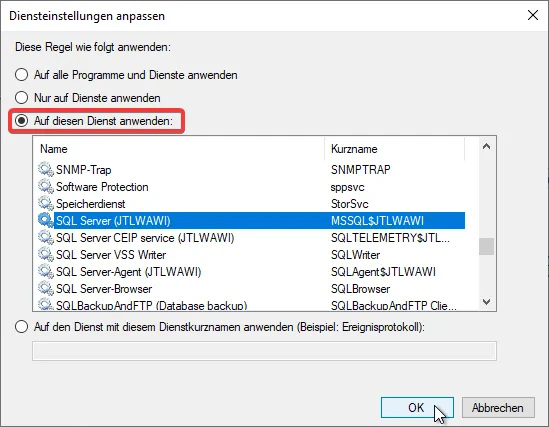Click the service list scrollbar thumb
Viewport: 549px width, 427px height.
tap(486, 246)
